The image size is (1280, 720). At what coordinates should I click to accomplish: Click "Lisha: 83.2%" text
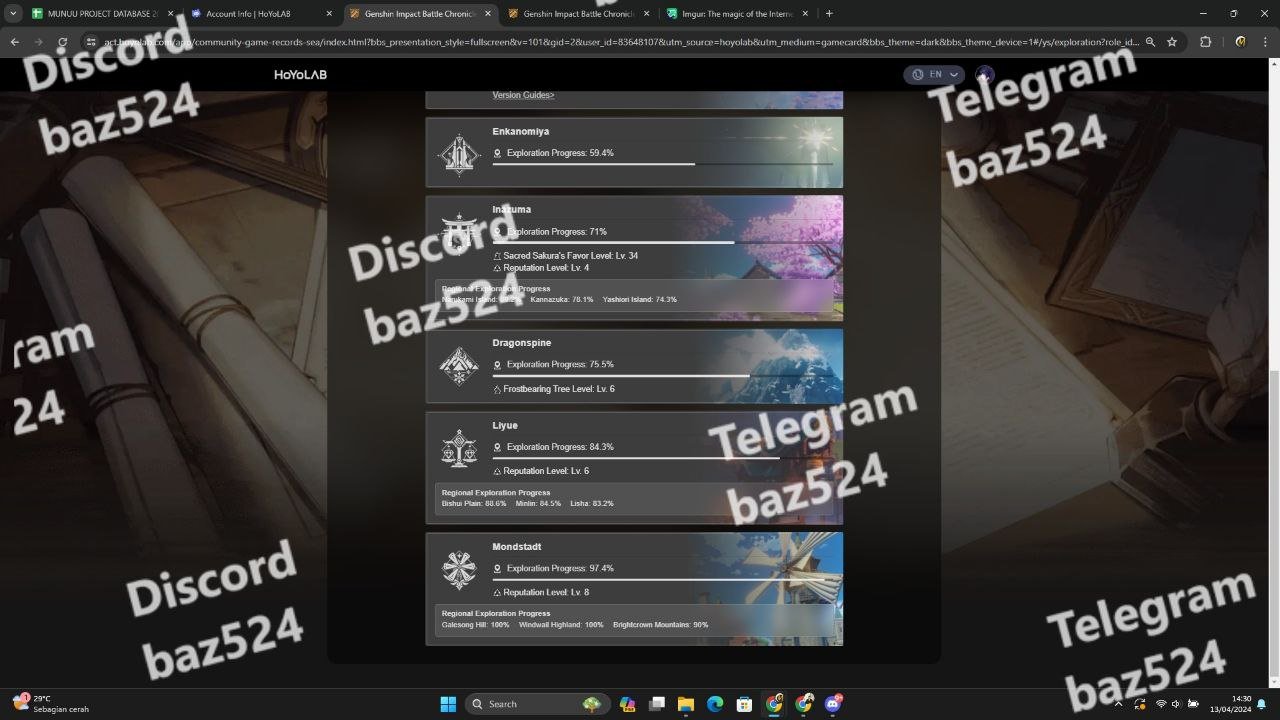coord(592,504)
